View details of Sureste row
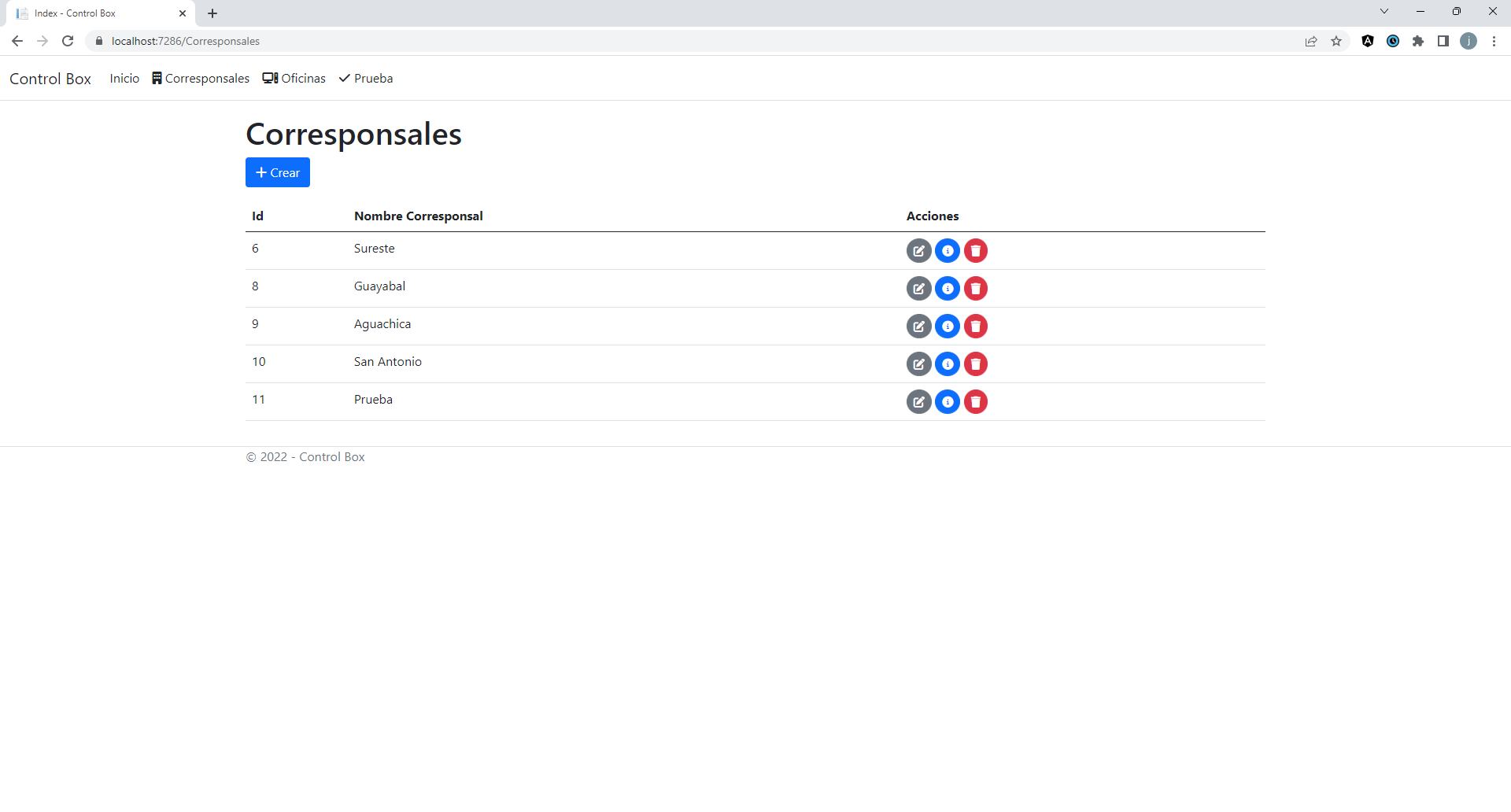The width and height of the screenshot is (1511, 812). (948, 251)
